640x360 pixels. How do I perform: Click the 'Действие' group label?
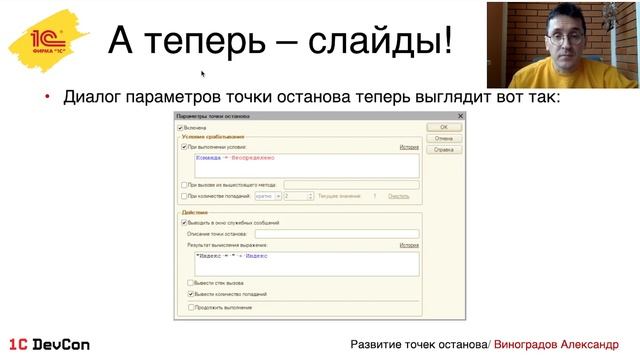195,213
